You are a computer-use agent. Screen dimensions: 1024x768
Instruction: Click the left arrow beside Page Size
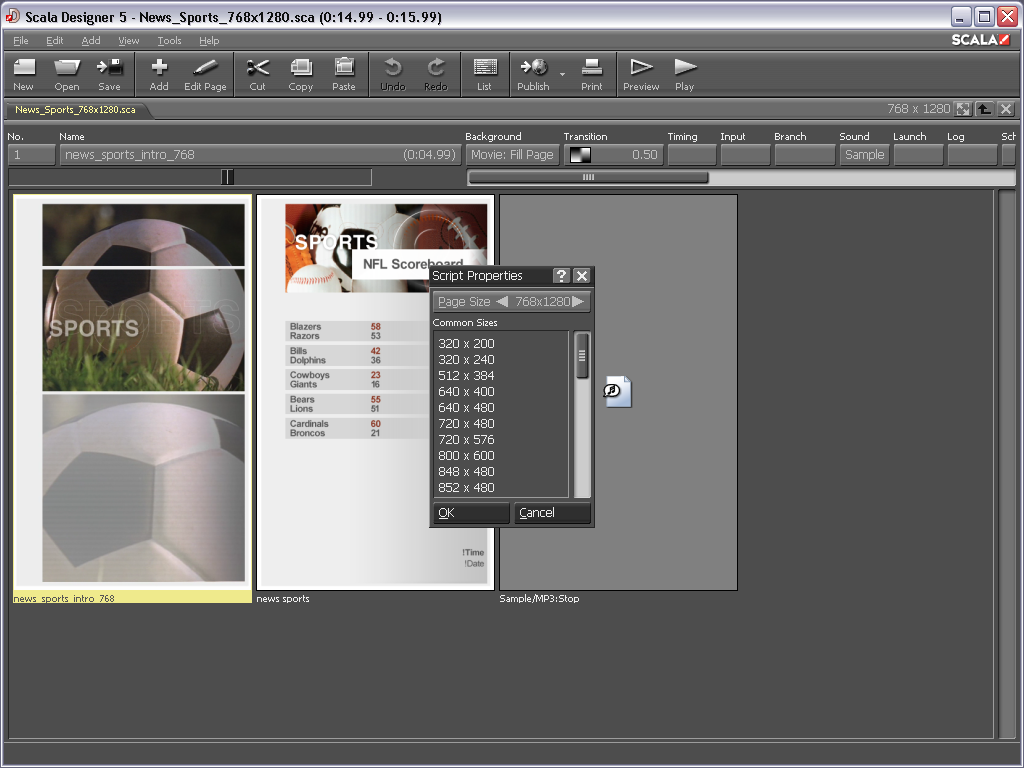[x=502, y=301]
